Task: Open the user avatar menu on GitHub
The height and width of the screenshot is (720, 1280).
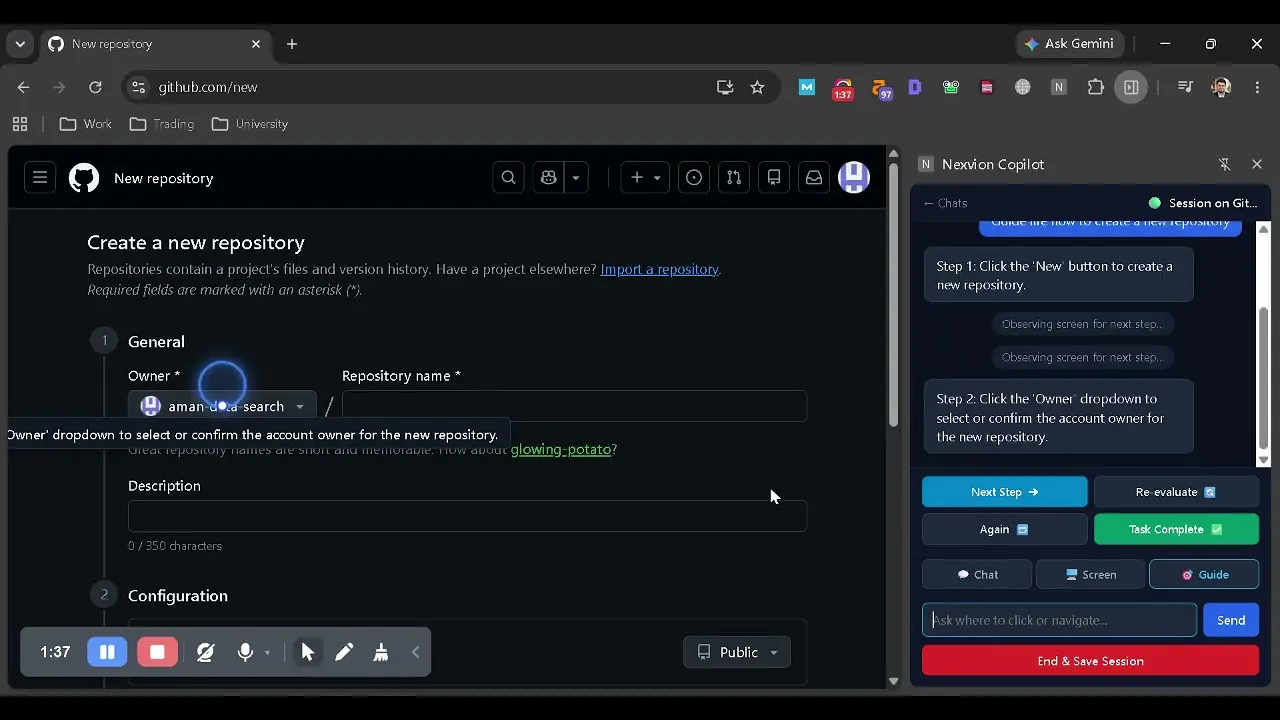Action: pyautogui.click(x=854, y=178)
